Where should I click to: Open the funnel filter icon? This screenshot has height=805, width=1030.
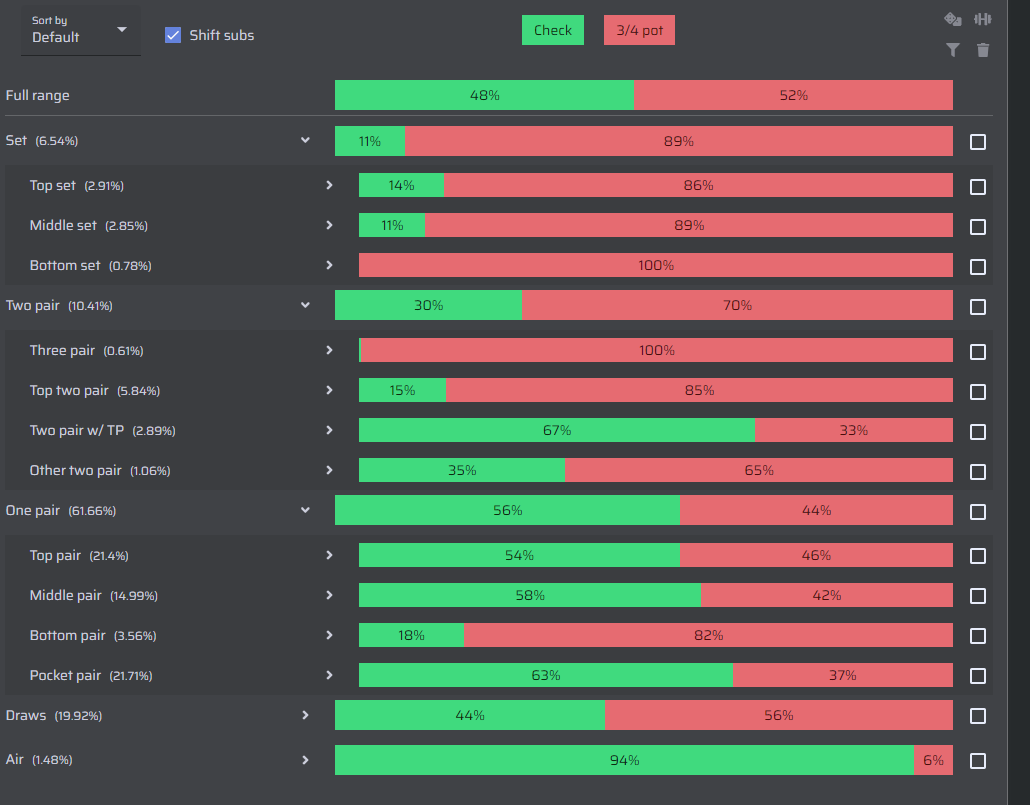click(952, 50)
